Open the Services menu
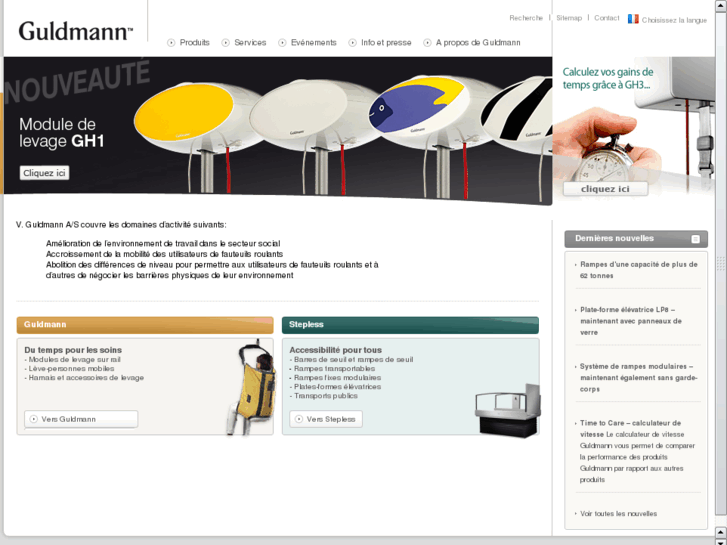The height and width of the screenshot is (545, 727). pyautogui.click(x=250, y=43)
